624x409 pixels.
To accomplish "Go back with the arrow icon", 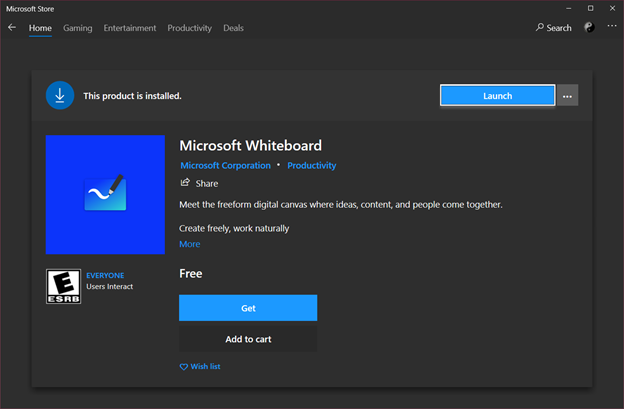I will pos(12,27).
